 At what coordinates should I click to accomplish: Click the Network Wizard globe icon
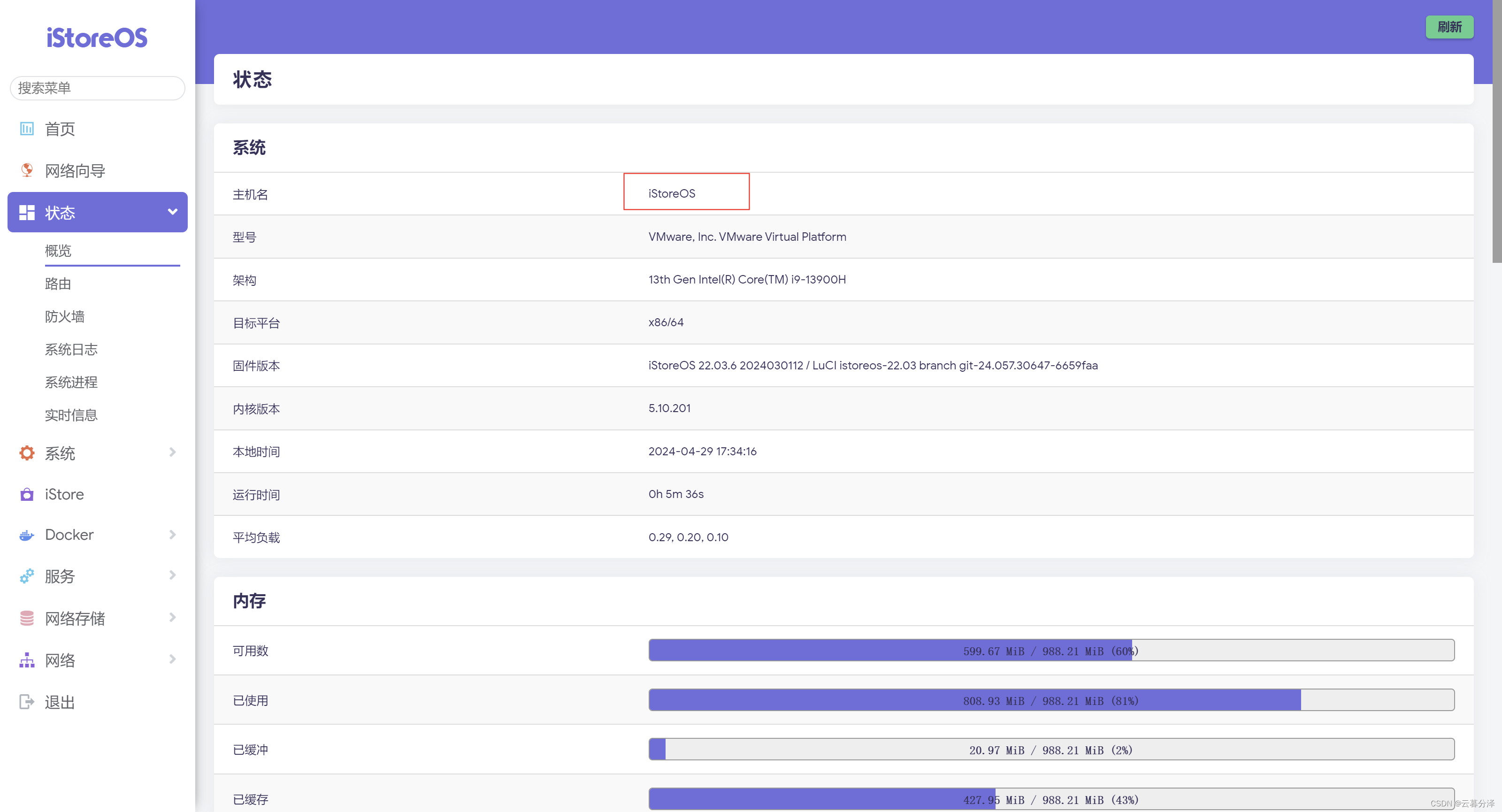[x=27, y=170]
